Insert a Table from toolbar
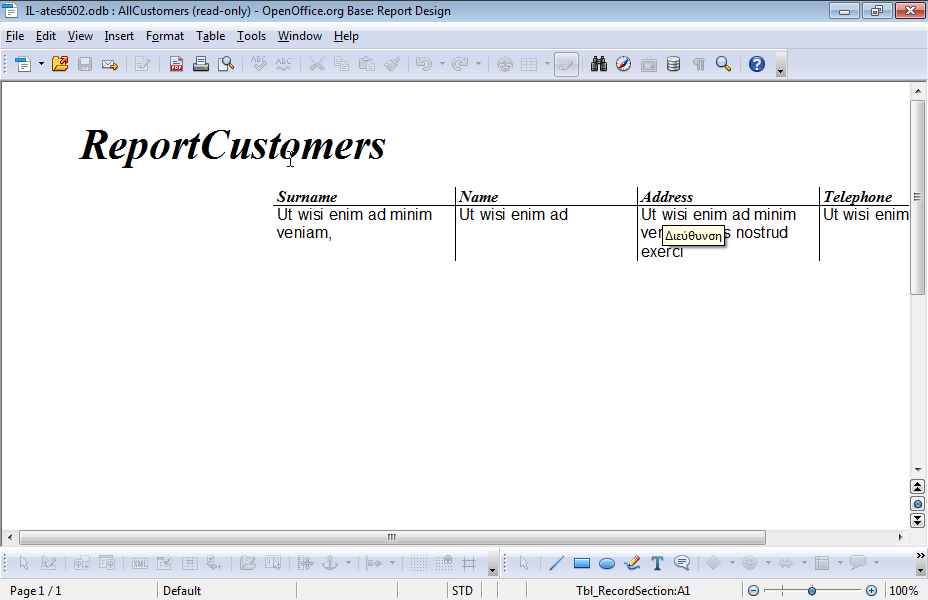928x600 pixels. [x=529, y=64]
